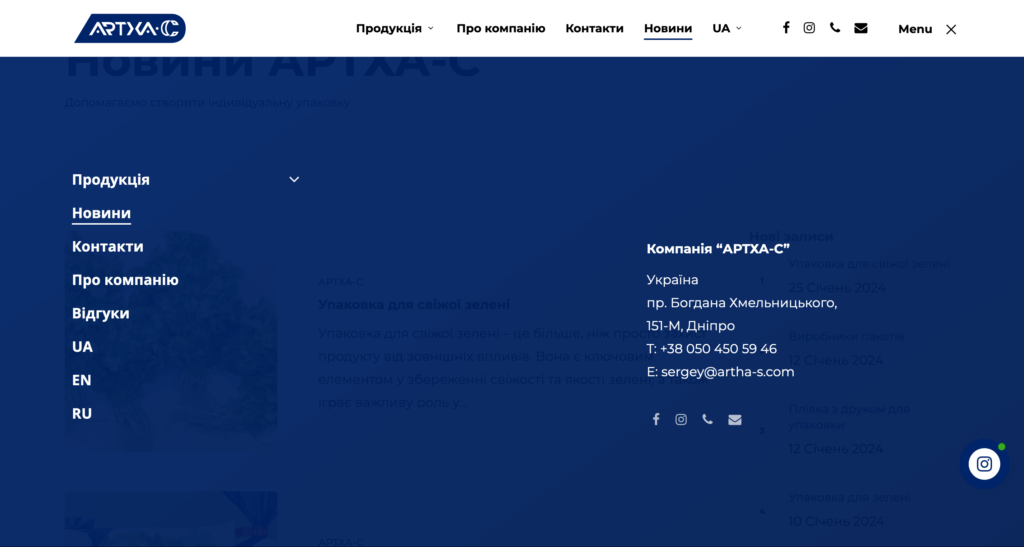Close the menu with the X icon
The image size is (1024, 547).
pyautogui.click(x=951, y=29)
